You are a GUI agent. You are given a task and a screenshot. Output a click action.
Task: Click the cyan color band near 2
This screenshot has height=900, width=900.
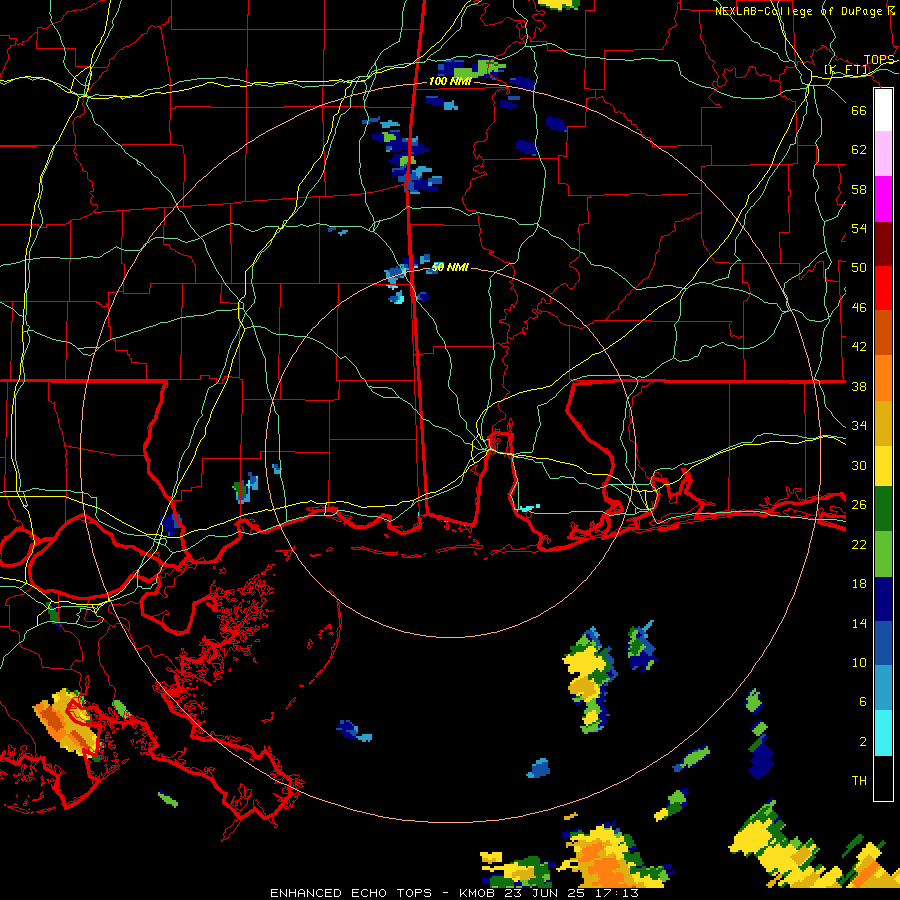883,733
